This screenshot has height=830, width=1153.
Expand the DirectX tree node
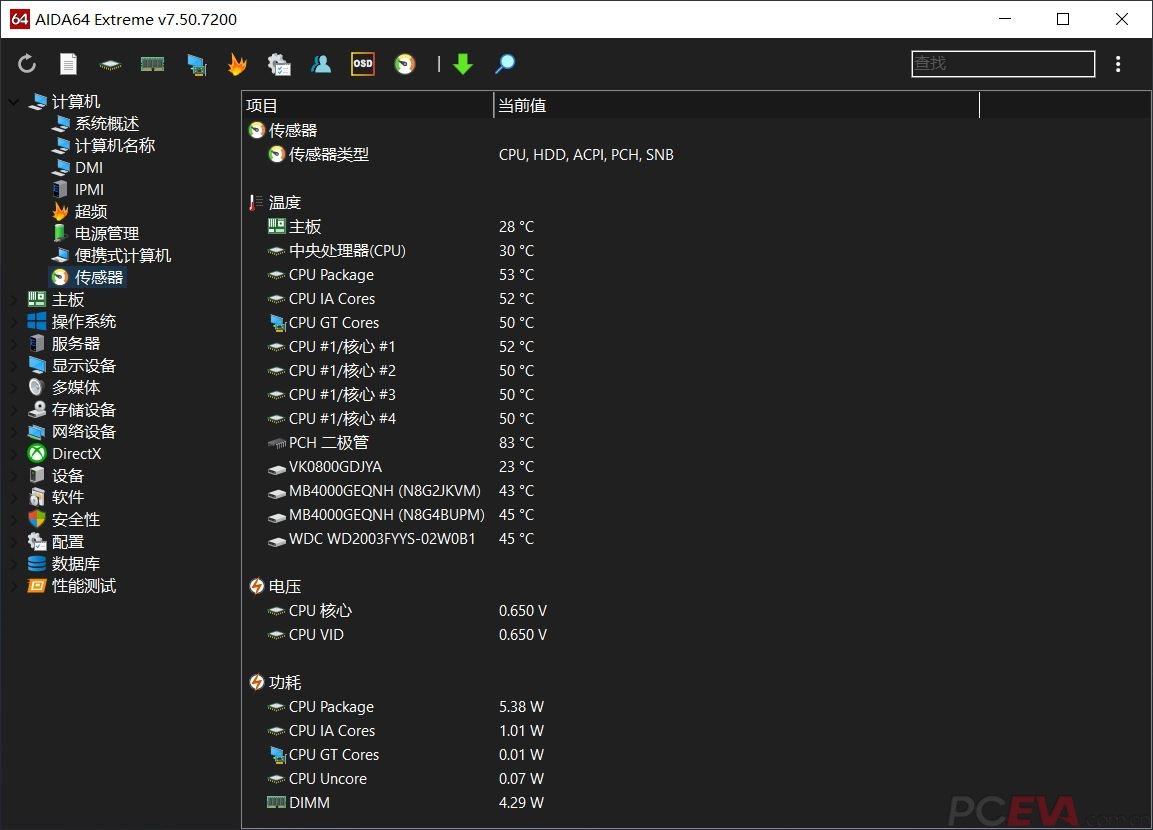pyautogui.click(x=14, y=454)
